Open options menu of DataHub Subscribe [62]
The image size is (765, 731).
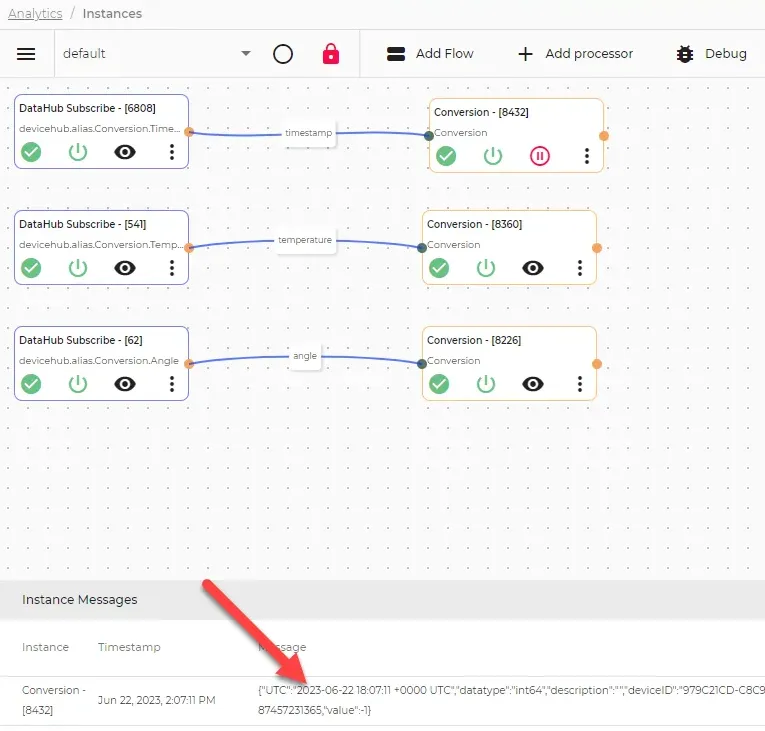click(x=172, y=384)
